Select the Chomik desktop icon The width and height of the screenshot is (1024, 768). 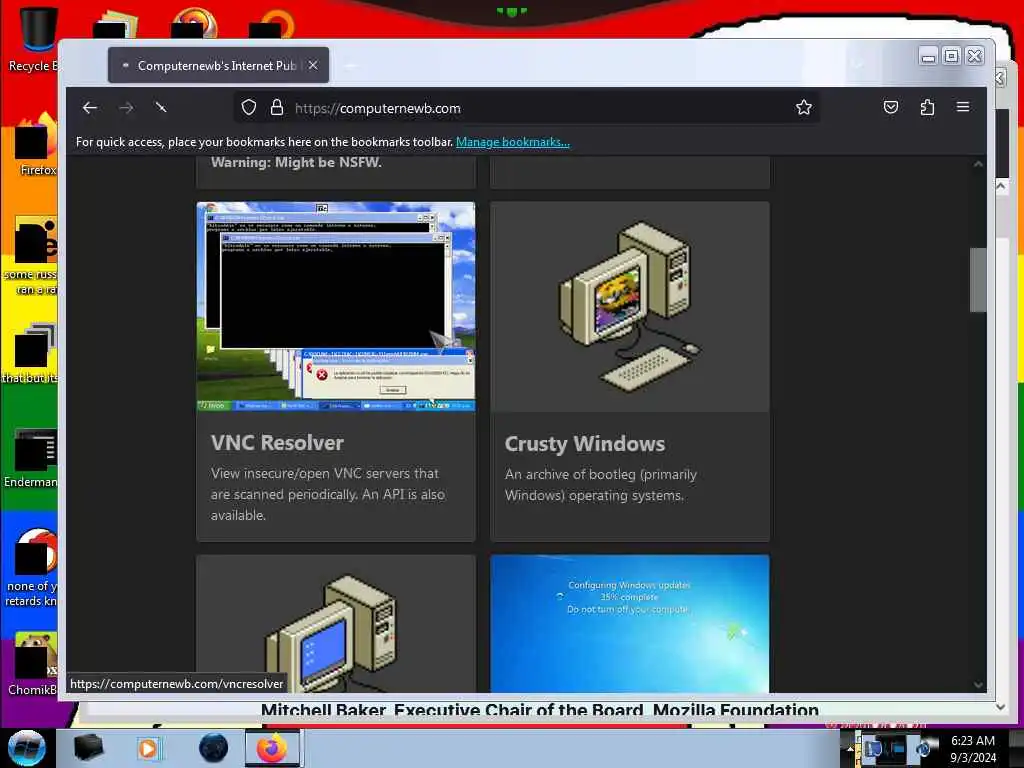click(x=33, y=663)
